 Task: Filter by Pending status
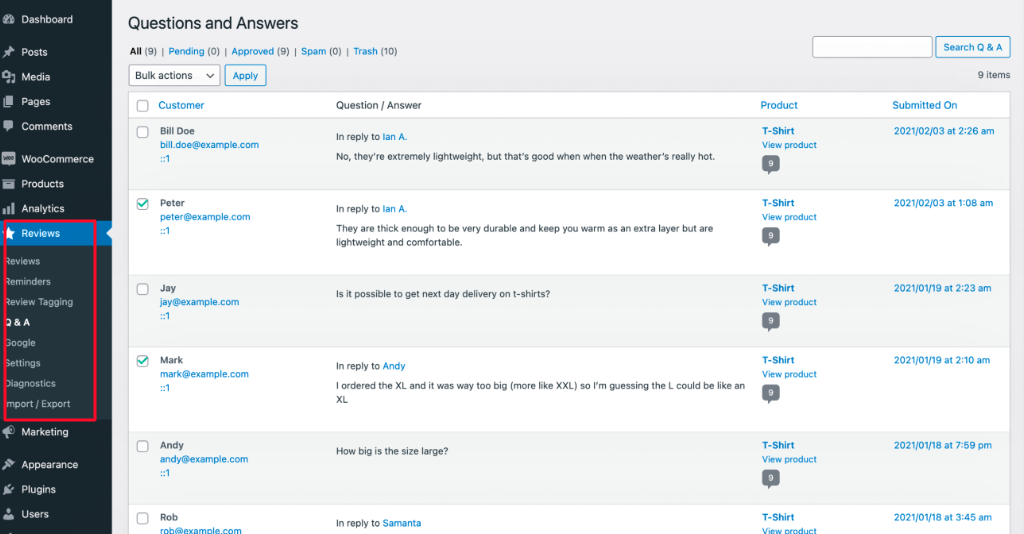coord(186,52)
